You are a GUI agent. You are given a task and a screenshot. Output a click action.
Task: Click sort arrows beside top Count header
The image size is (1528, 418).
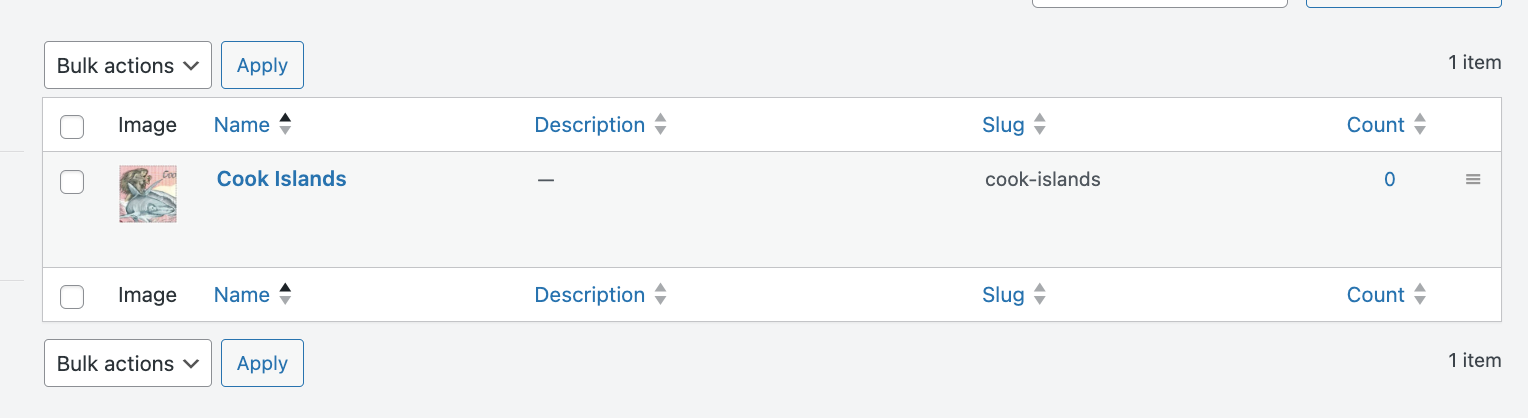pos(1420,125)
